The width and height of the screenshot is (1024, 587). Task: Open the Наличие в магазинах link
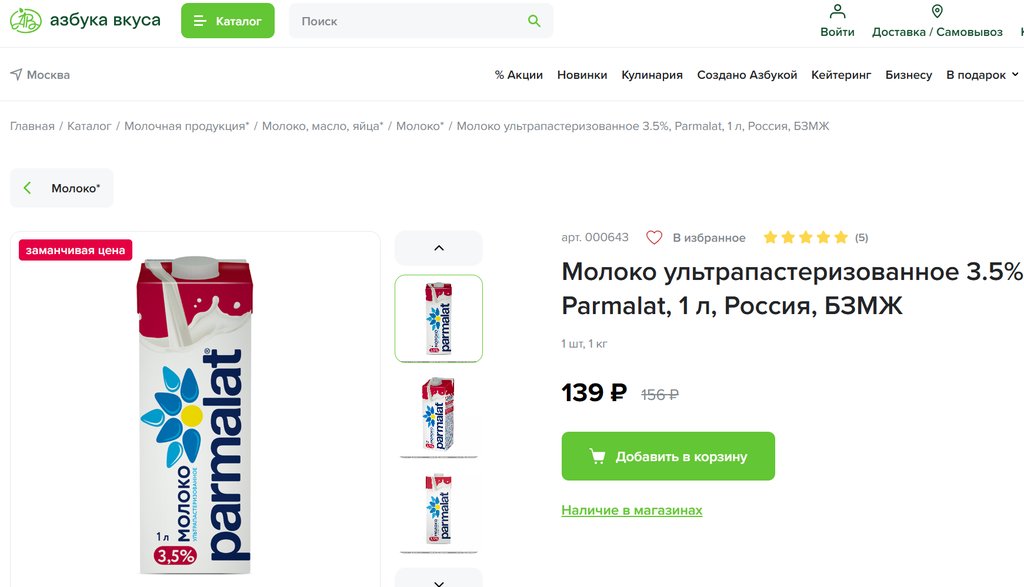[632, 510]
